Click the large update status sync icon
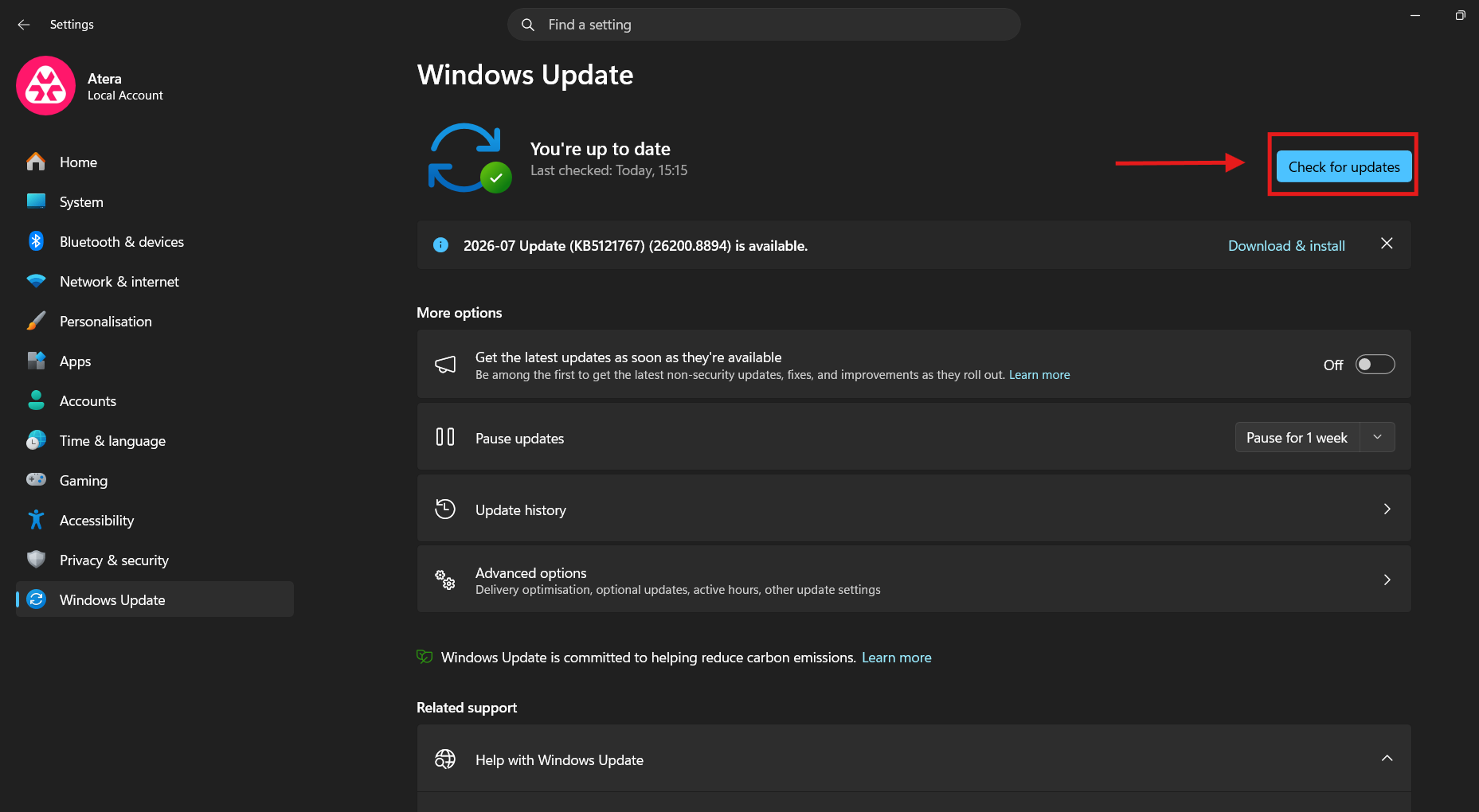 (x=468, y=158)
